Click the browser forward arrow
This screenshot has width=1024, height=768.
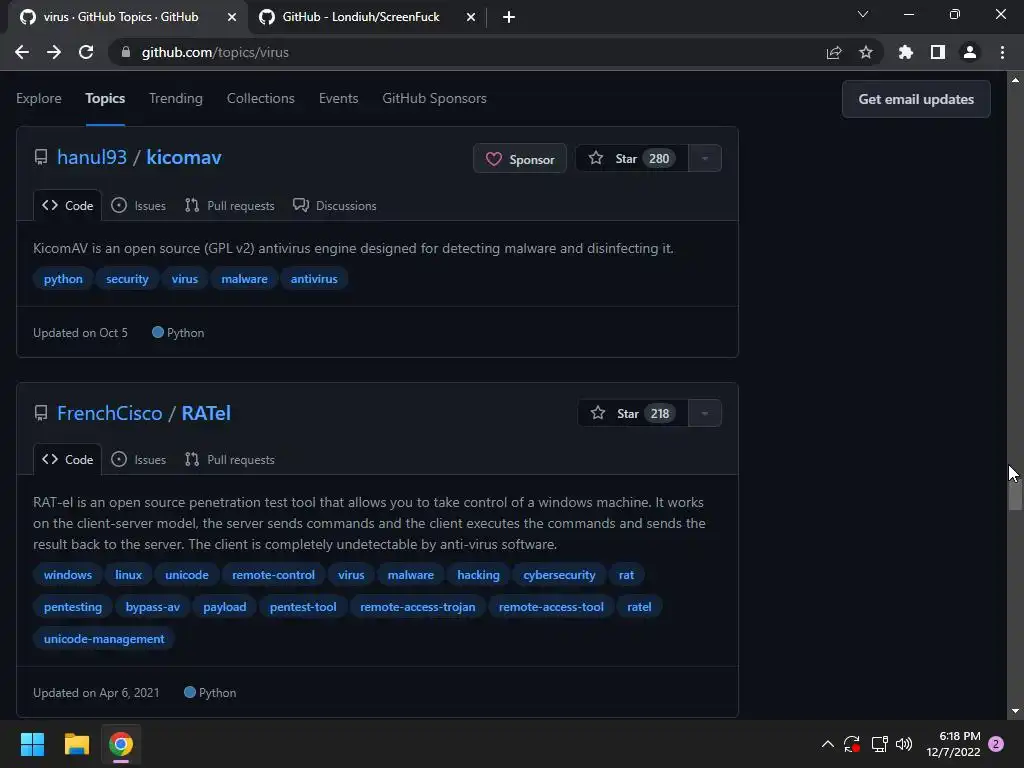coord(54,52)
